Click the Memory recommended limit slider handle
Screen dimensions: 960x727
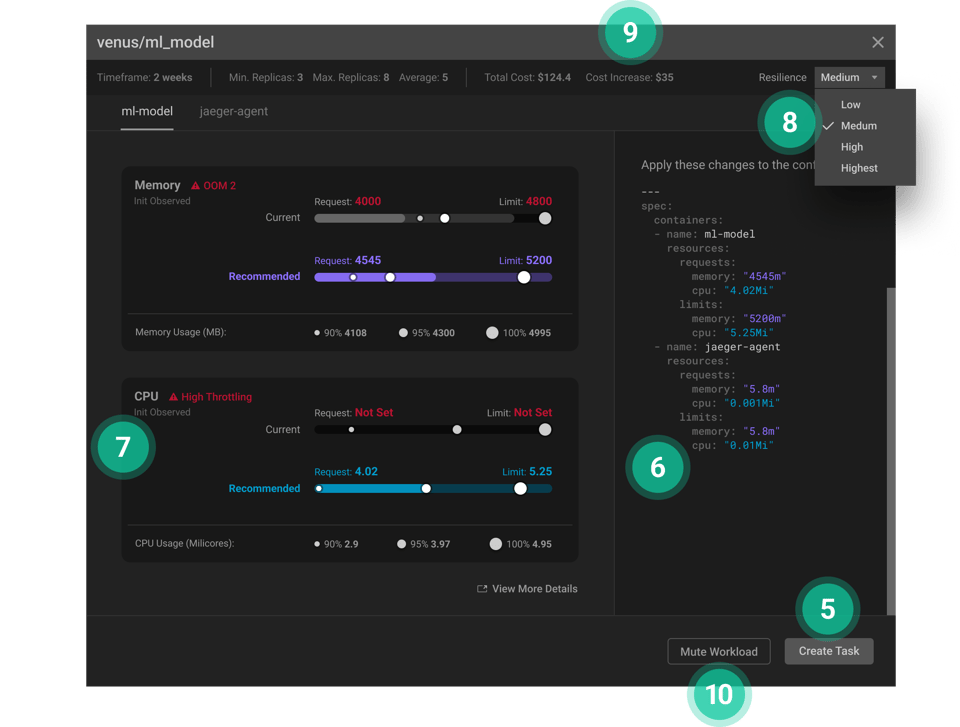tap(523, 277)
